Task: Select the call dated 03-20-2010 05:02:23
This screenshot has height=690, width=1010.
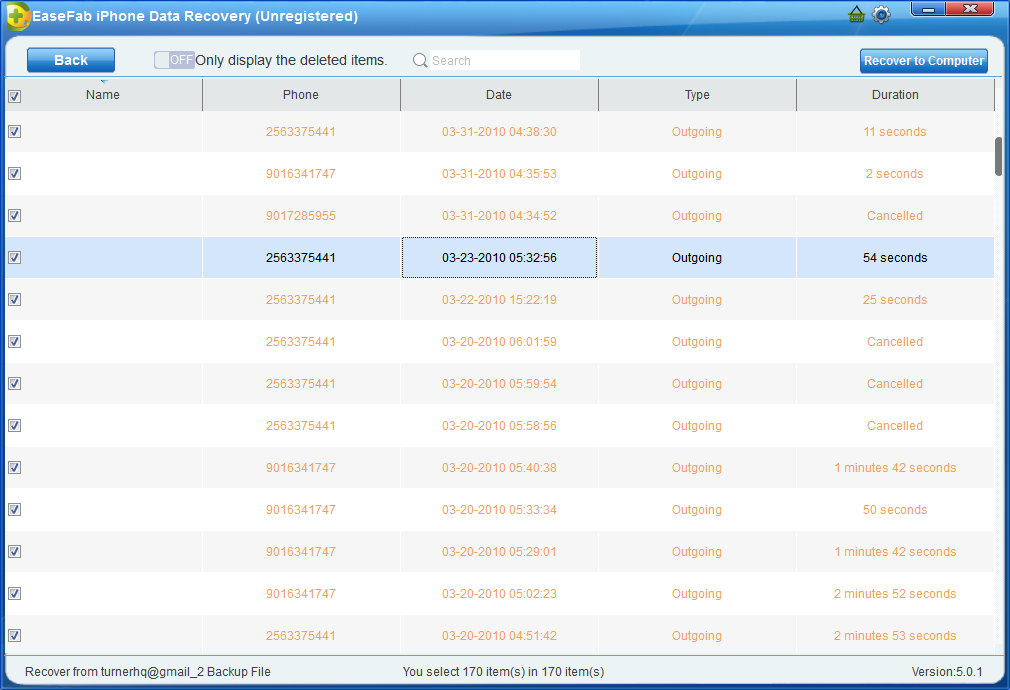Action: pyautogui.click(x=499, y=594)
